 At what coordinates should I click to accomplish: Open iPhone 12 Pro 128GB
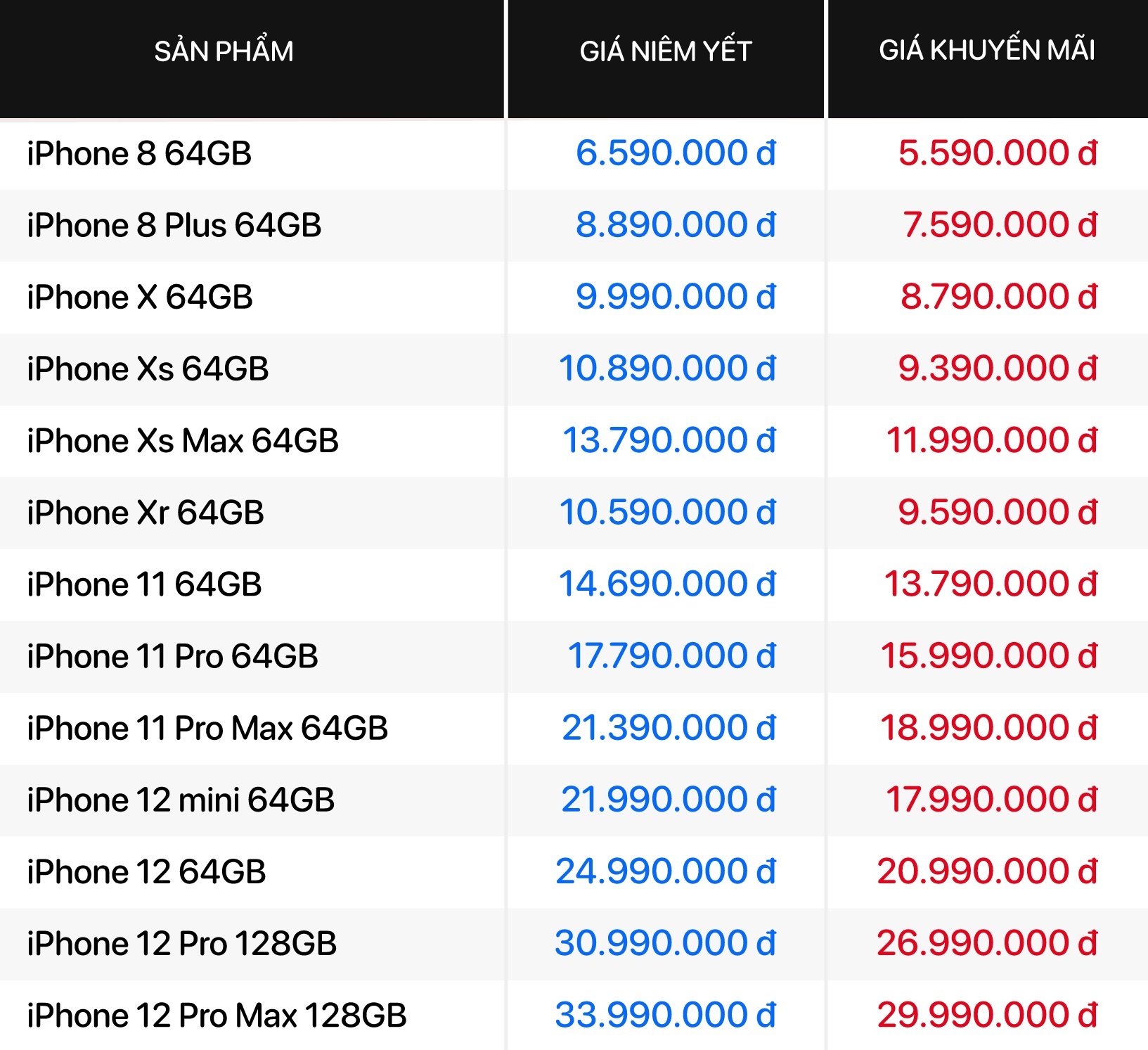[x=181, y=944]
